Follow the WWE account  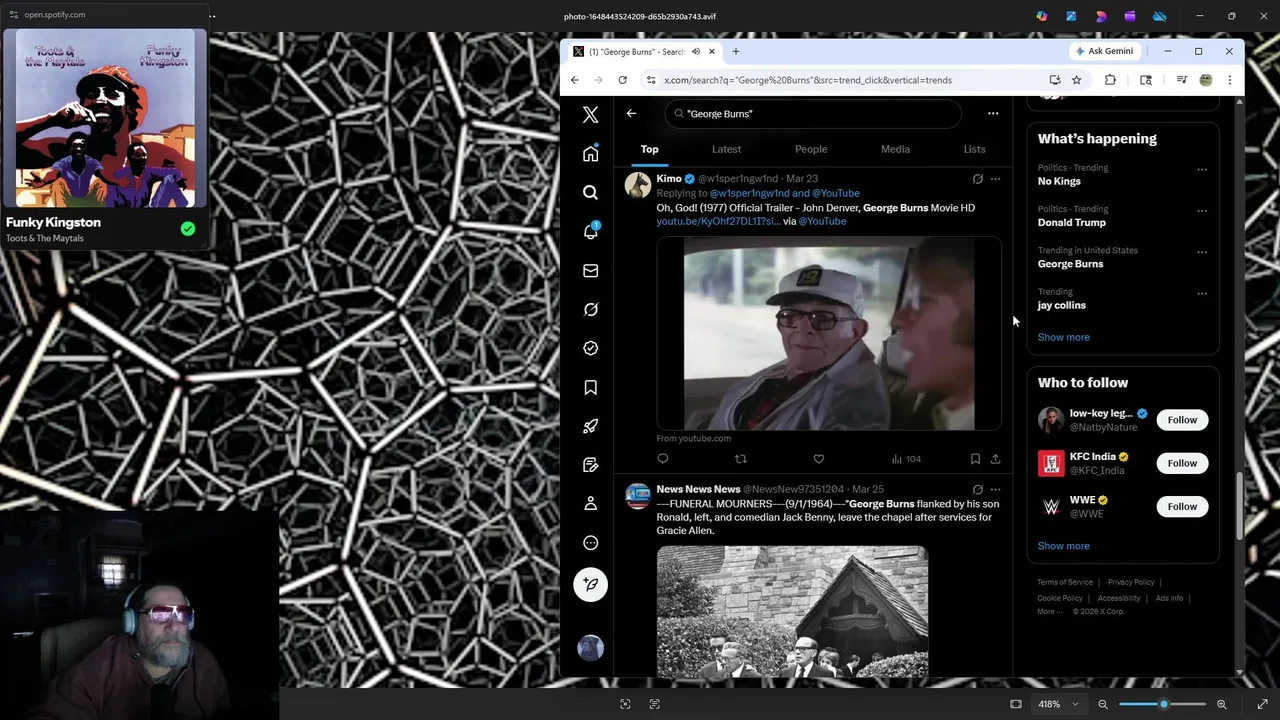point(1182,506)
